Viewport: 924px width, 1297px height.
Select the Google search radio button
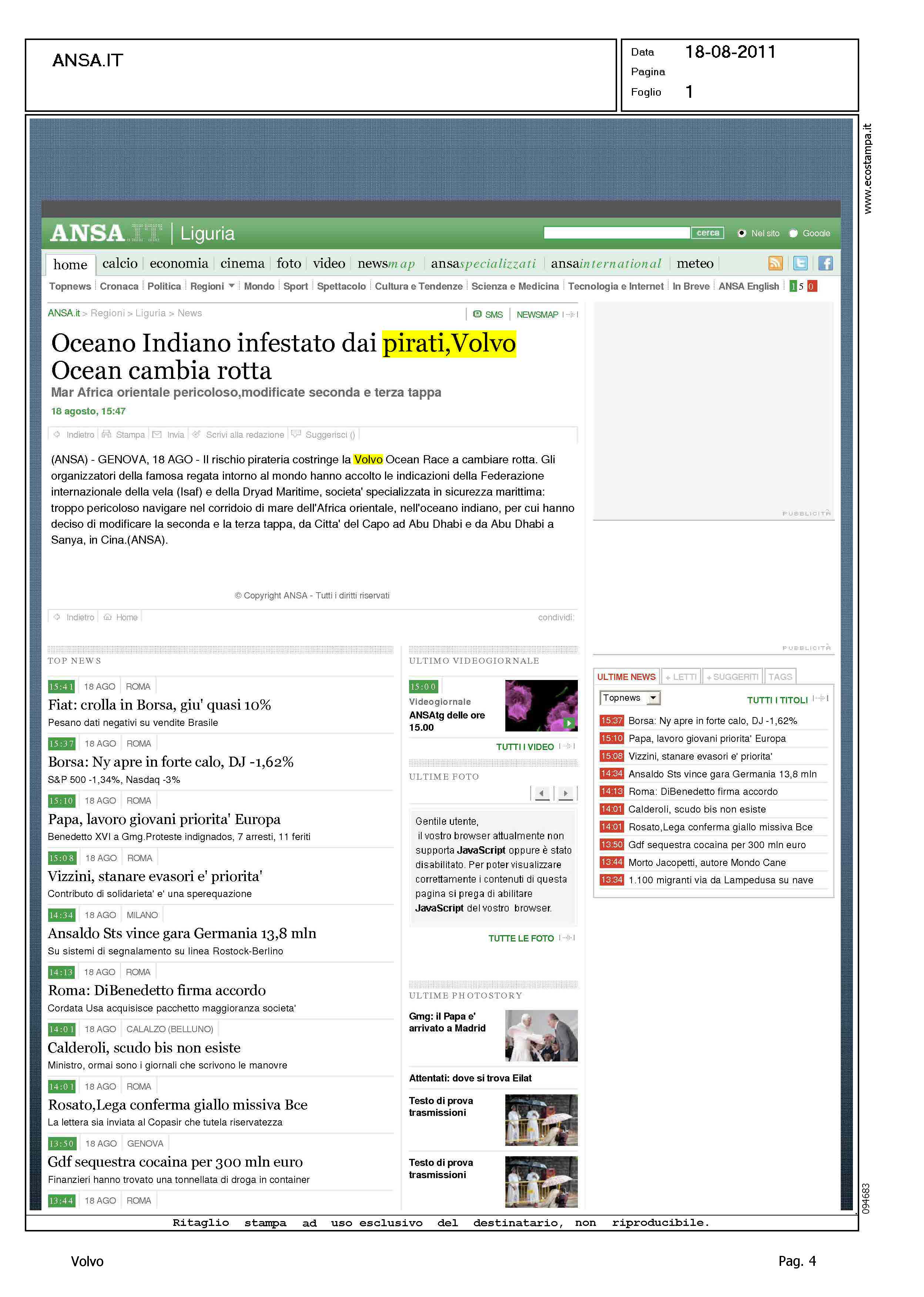point(793,233)
